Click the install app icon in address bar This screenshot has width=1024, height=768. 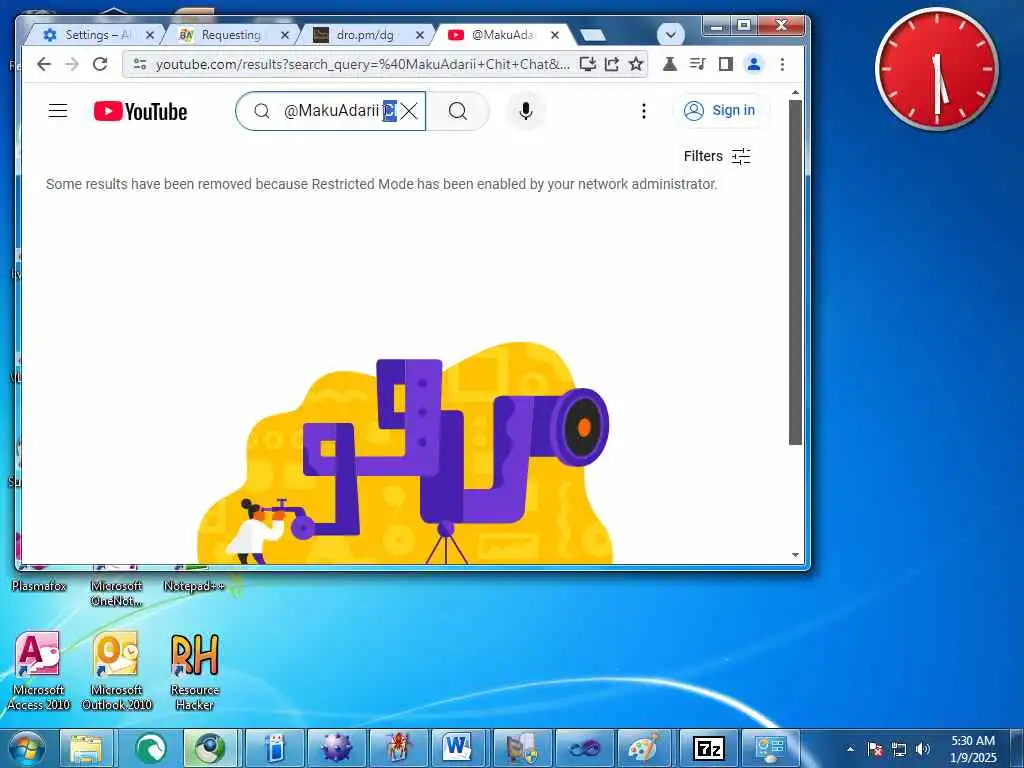588,64
